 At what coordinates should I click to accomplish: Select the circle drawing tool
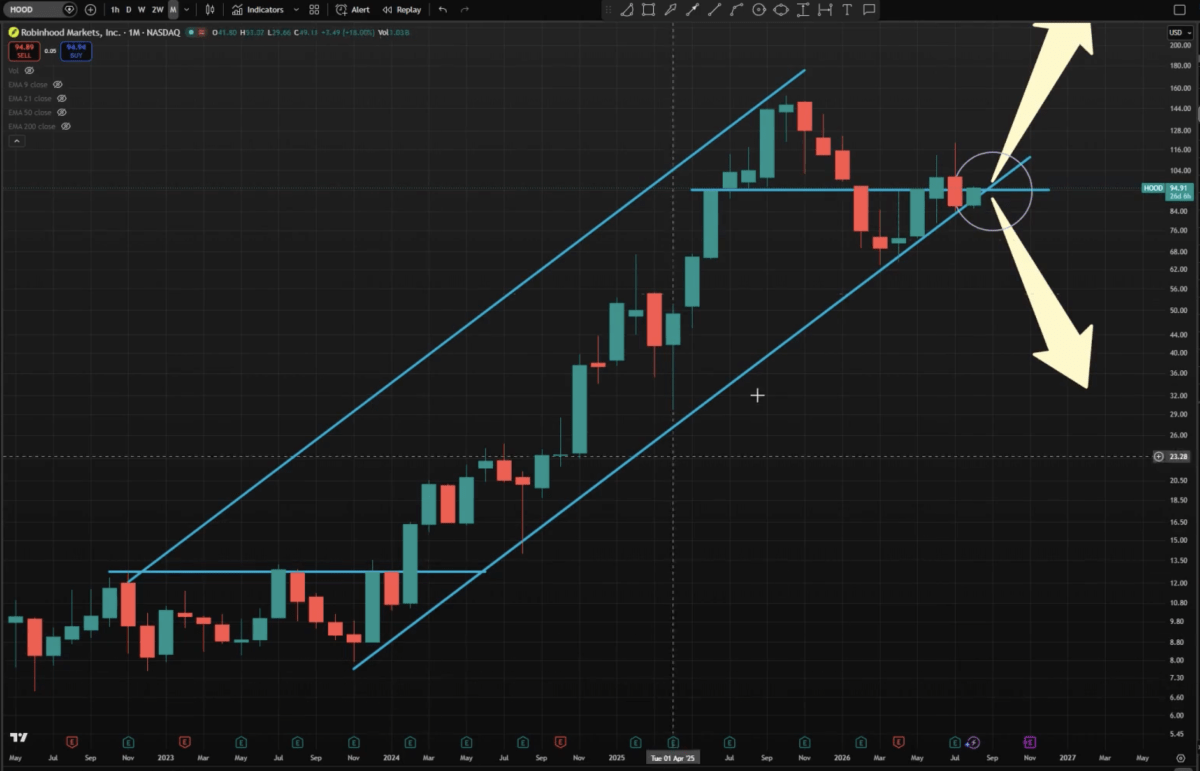click(x=759, y=10)
